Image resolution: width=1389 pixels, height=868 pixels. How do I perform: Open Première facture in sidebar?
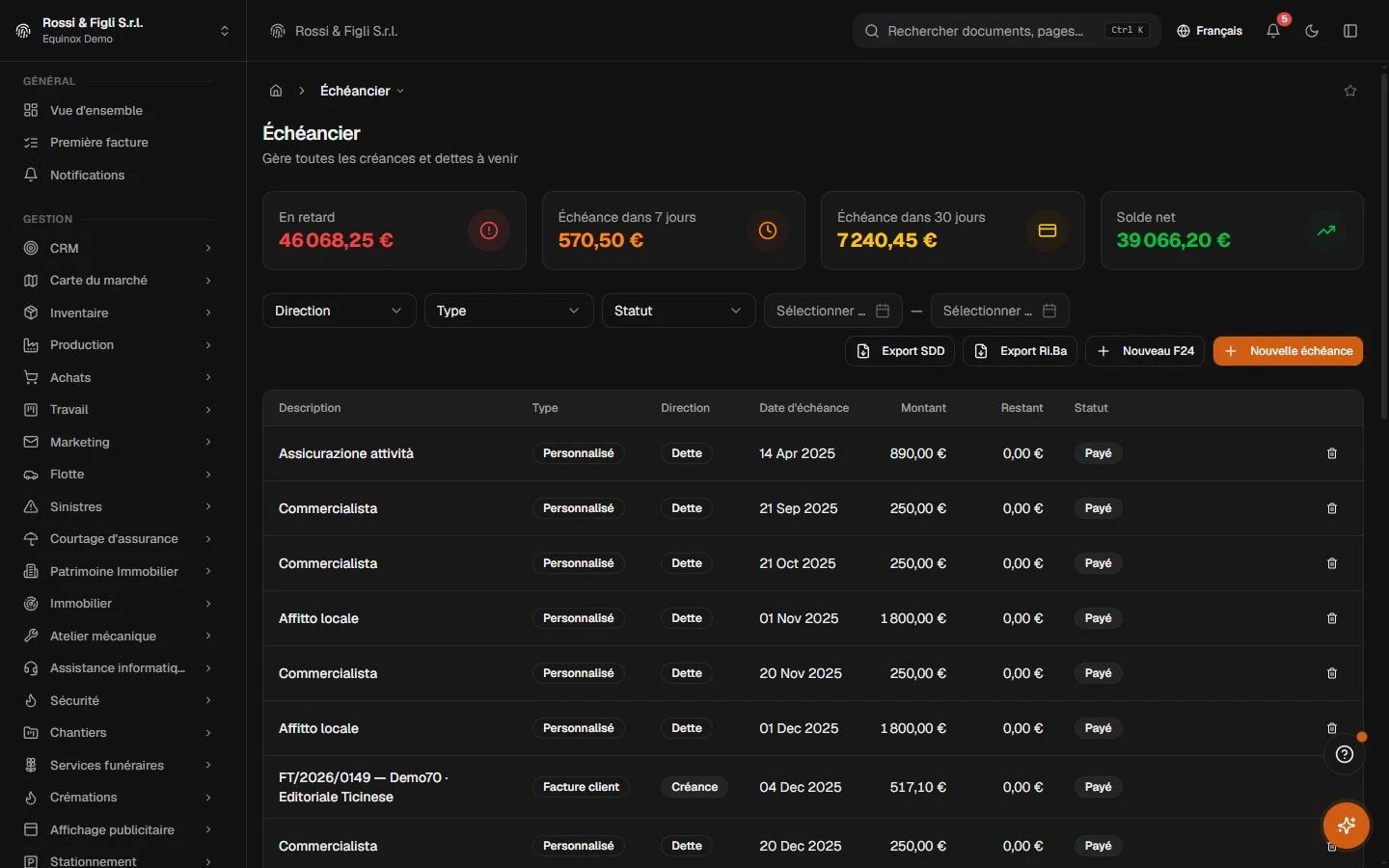click(x=118, y=142)
